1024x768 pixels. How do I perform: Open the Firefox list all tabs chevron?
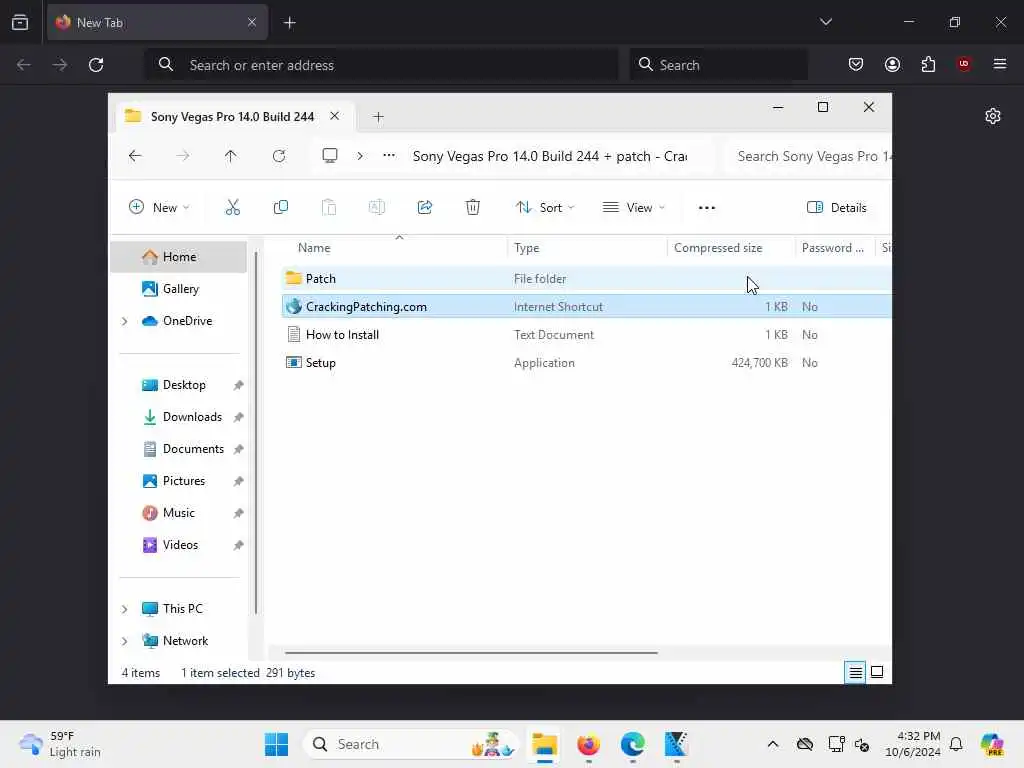[x=825, y=22]
